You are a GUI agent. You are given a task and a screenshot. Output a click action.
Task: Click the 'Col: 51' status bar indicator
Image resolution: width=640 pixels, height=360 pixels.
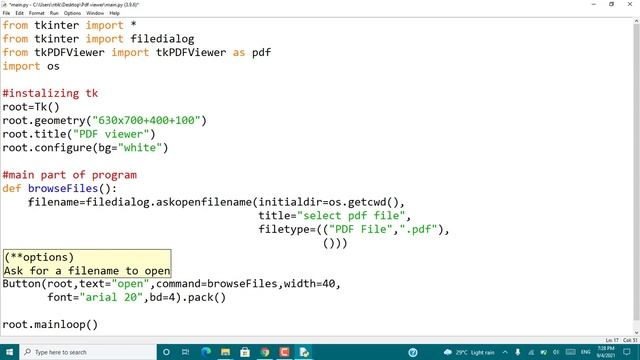[x=630, y=340]
